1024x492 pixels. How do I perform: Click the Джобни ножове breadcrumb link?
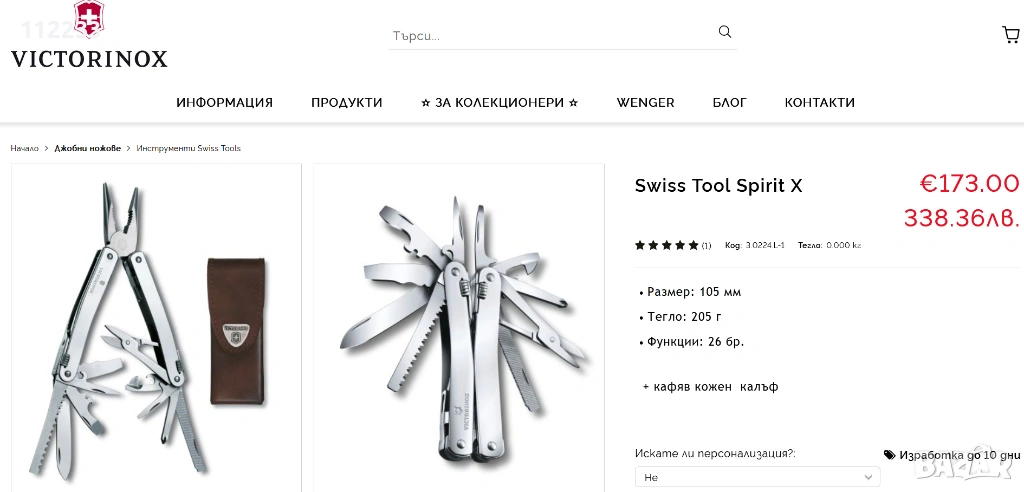pos(88,148)
